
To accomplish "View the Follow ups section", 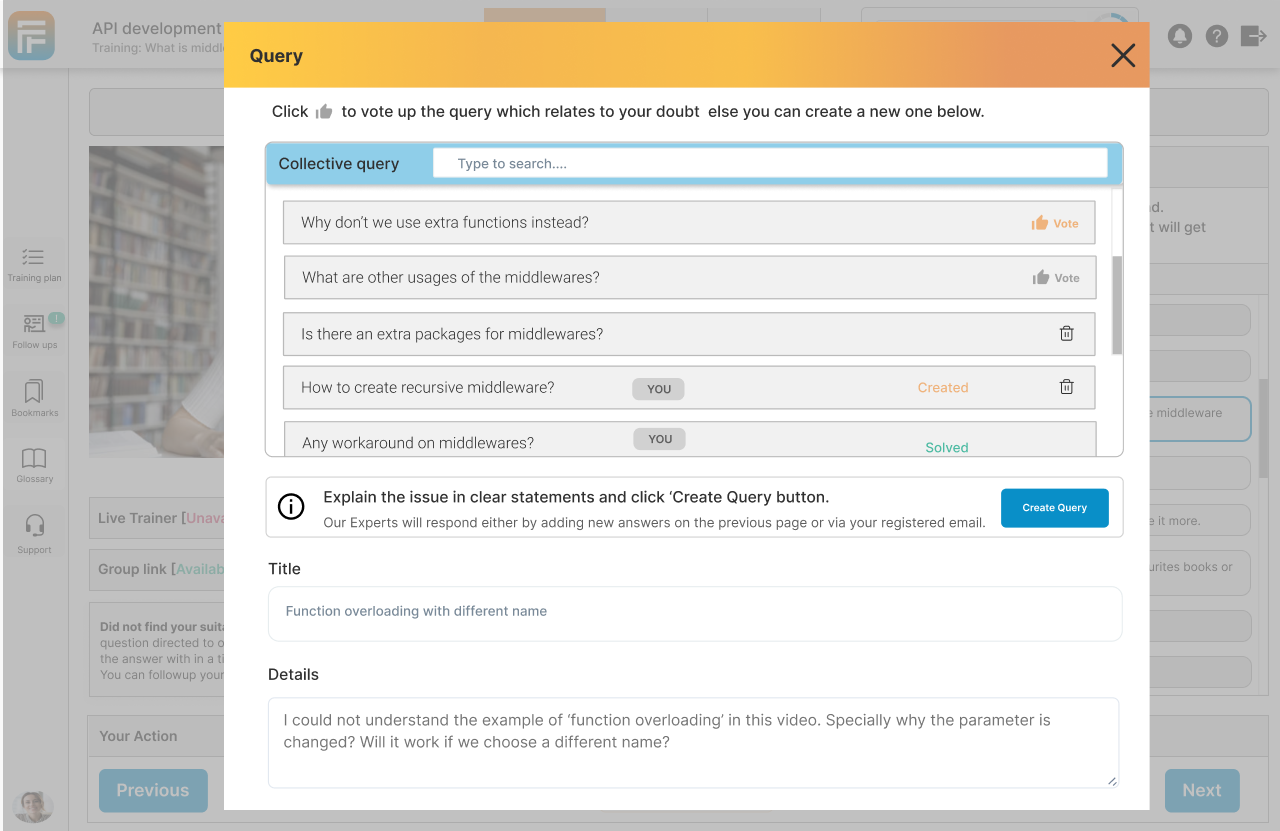I will click(34, 330).
